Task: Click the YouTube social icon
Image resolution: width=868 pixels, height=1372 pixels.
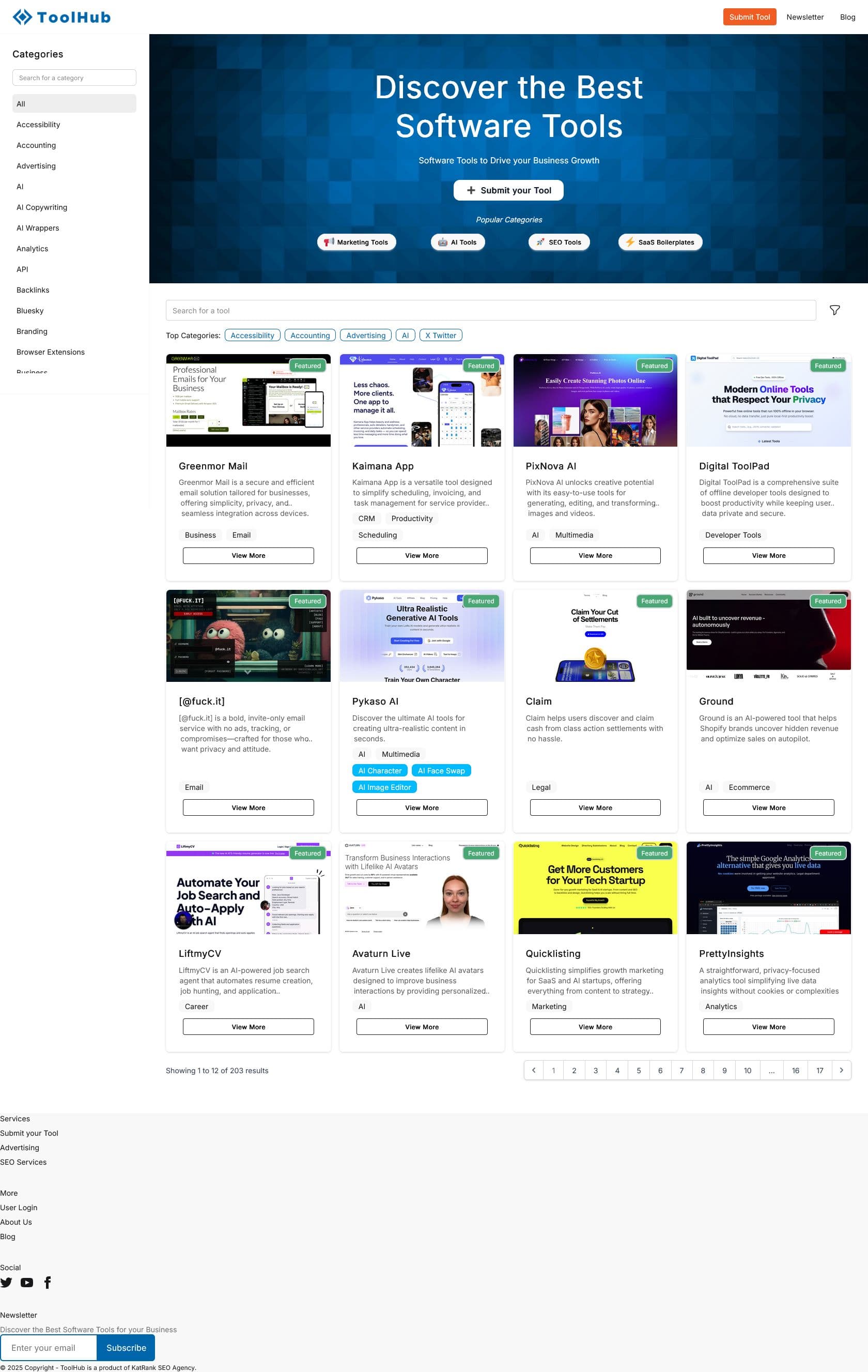Action: tap(27, 1283)
